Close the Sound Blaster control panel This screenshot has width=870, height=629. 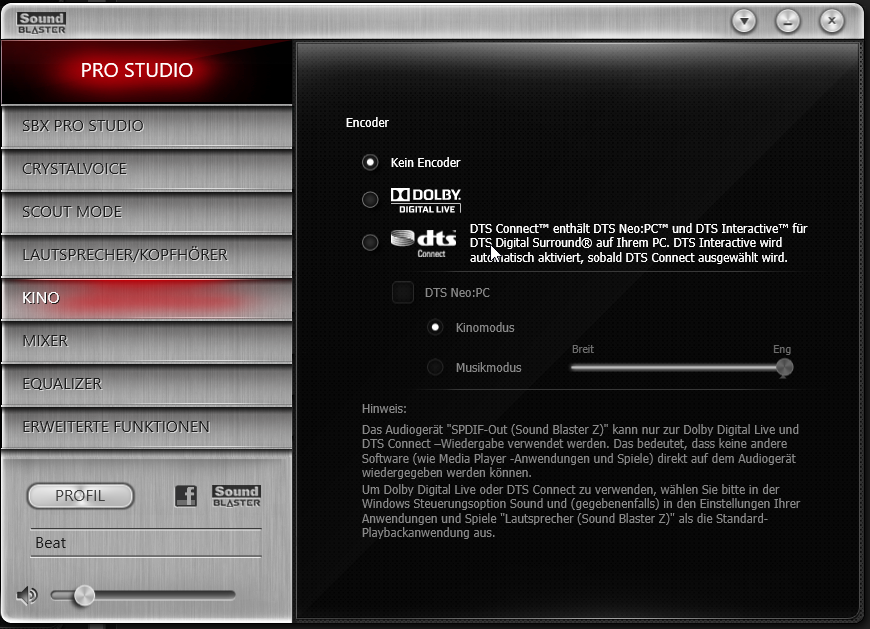coord(832,22)
